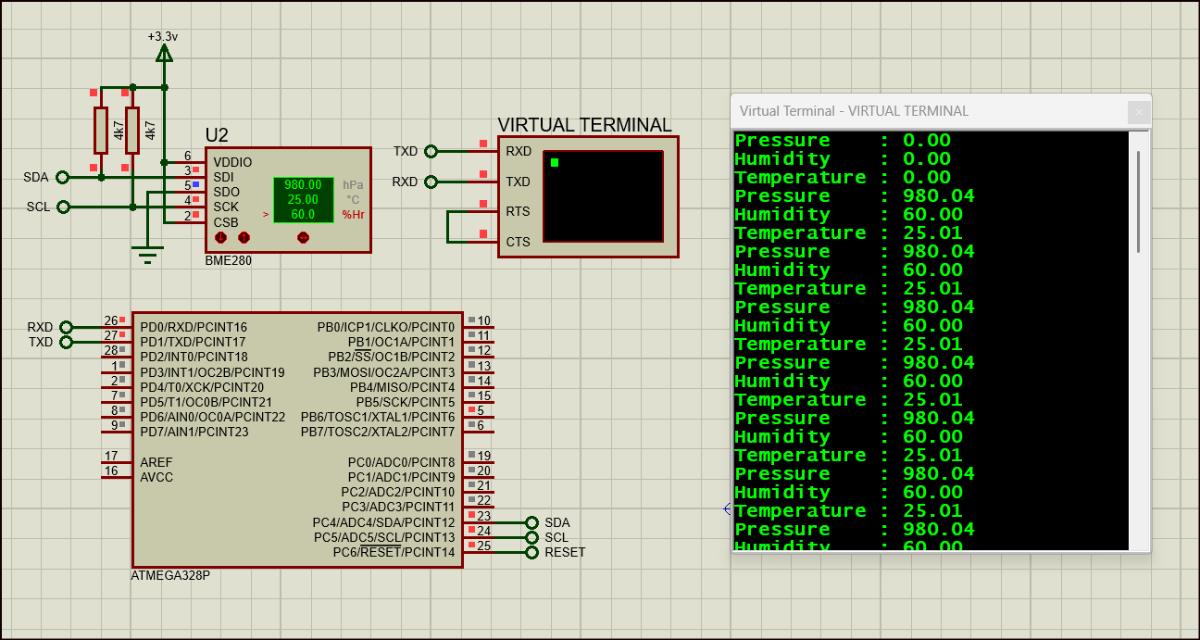
Task: Click the TXD terminal on ATmega pin 27
Action: (66, 342)
